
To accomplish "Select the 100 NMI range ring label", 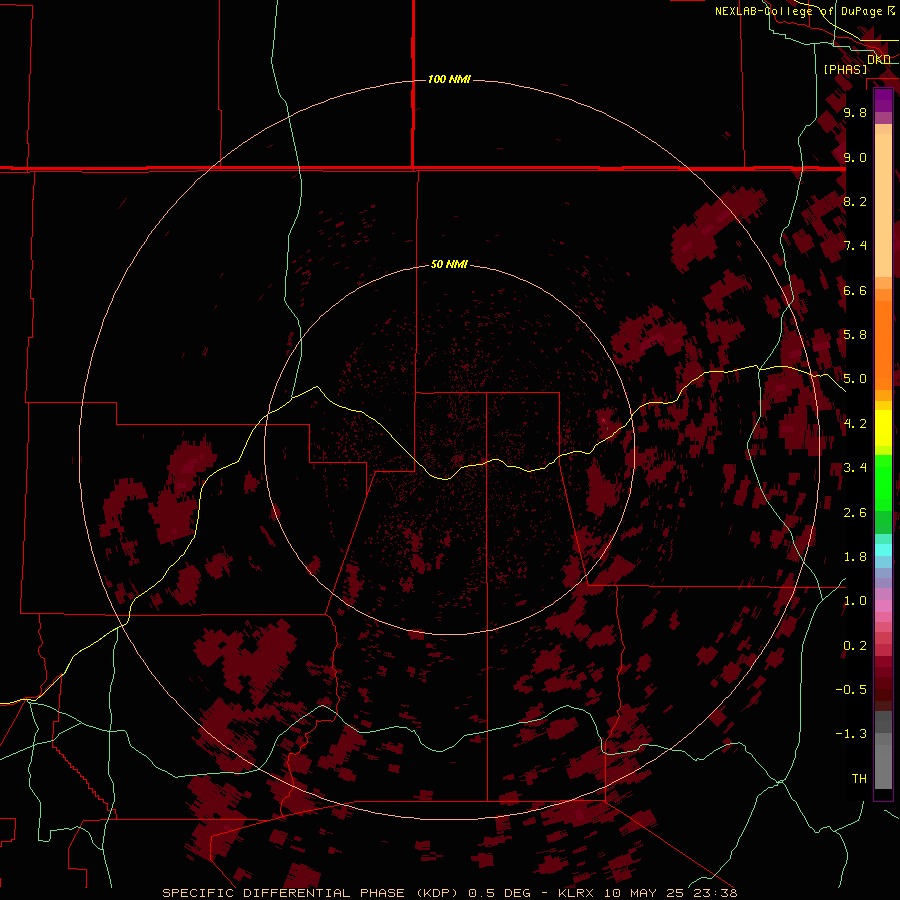I will (449, 79).
